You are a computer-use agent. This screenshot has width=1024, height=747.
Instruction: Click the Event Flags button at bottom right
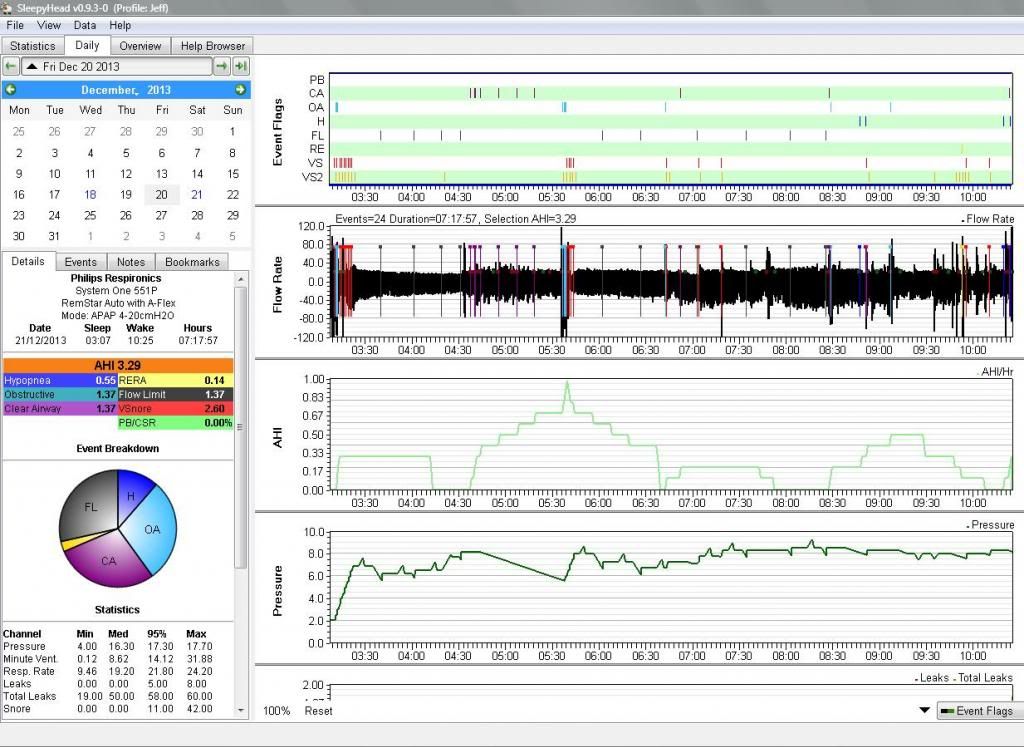click(980, 710)
